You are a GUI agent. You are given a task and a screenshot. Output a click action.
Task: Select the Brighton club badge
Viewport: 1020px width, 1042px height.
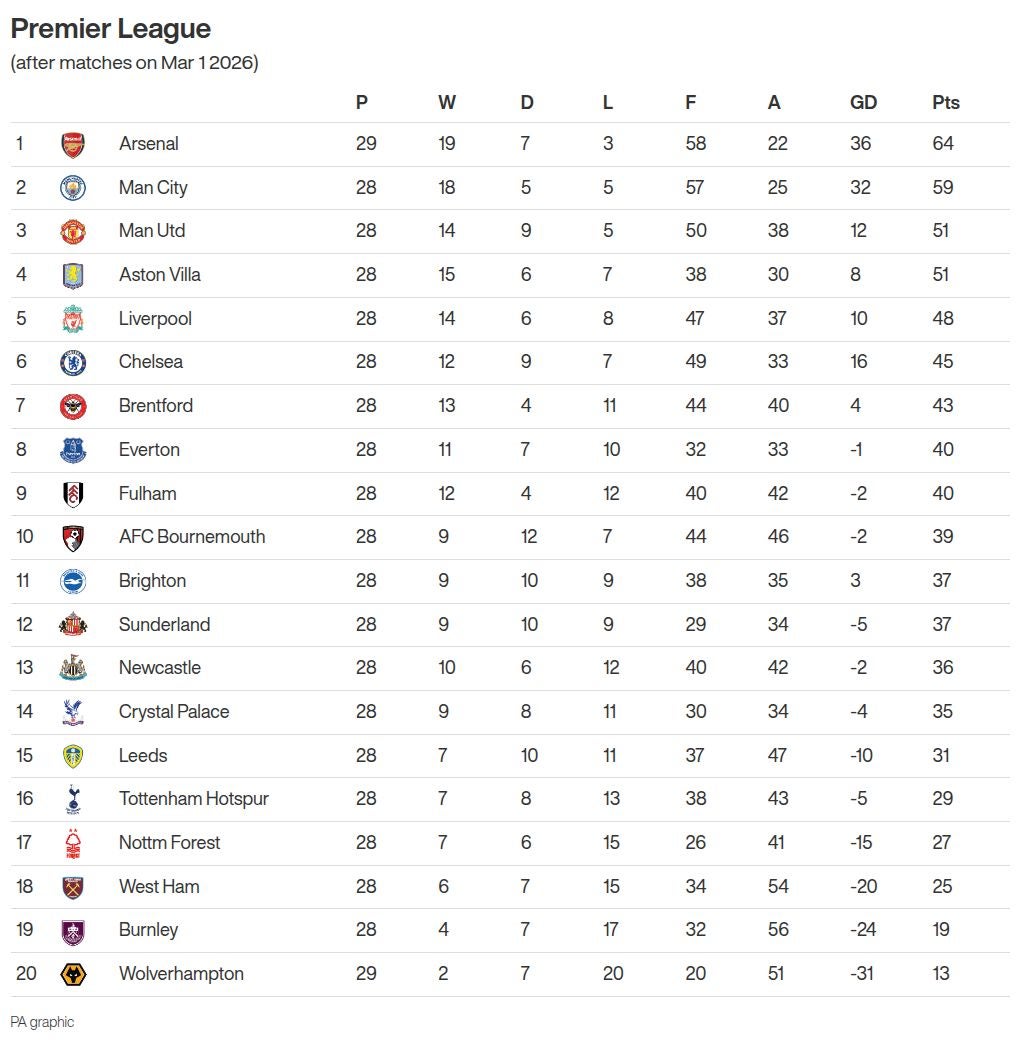click(x=73, y=581)
